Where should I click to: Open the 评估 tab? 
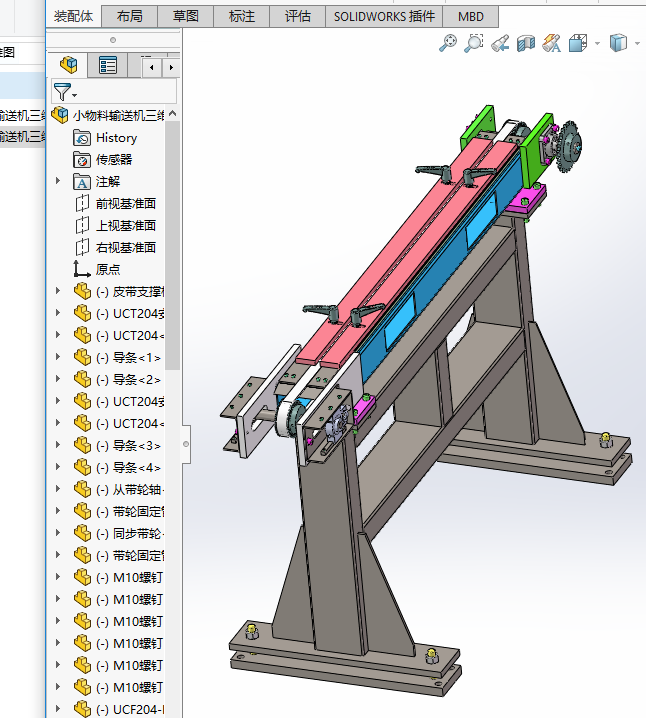298,16
